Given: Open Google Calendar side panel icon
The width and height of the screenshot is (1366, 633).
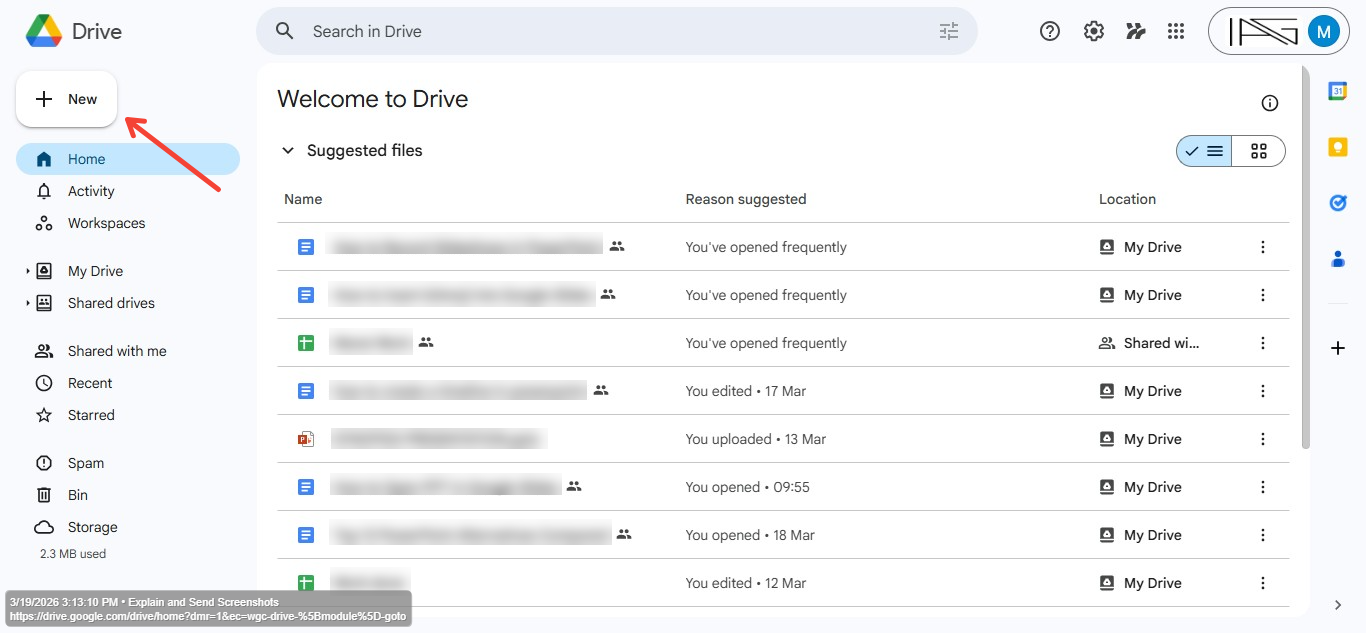Looking at the screenshot, I should (x=1338, y=91).
